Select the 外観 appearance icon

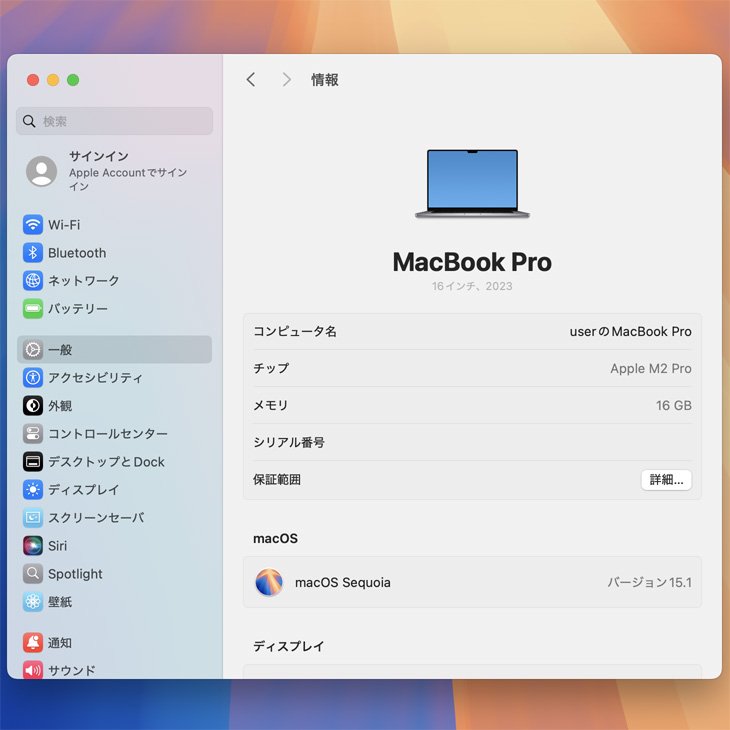coord(33,406)
